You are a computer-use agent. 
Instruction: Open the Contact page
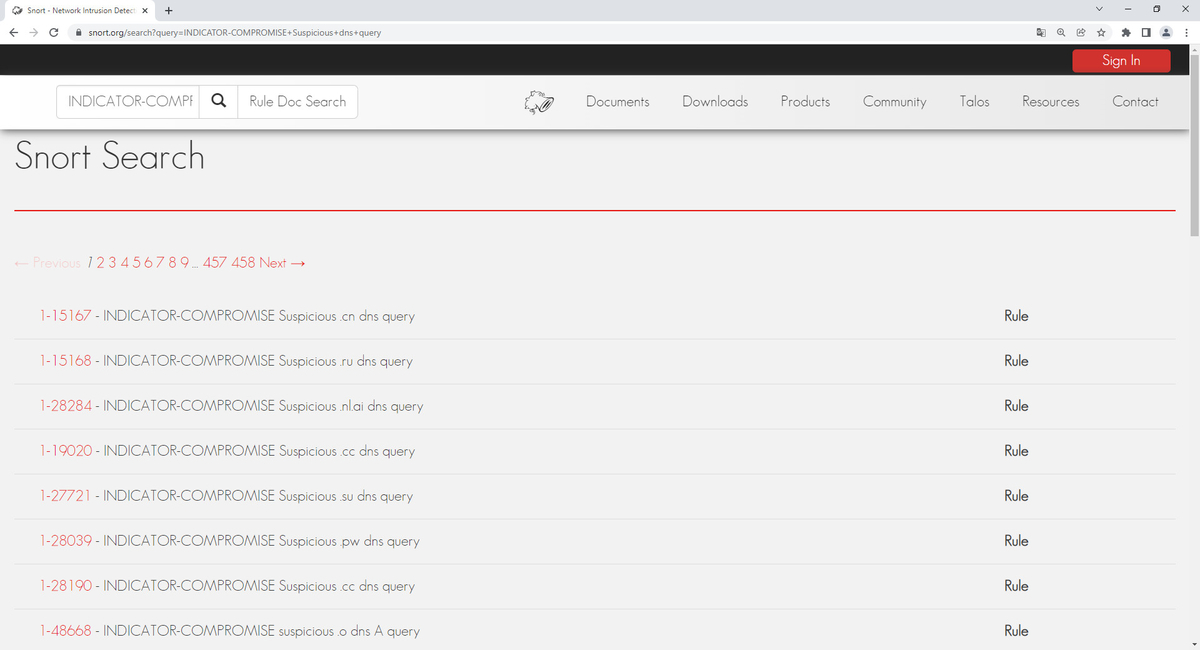[1135, 101]
